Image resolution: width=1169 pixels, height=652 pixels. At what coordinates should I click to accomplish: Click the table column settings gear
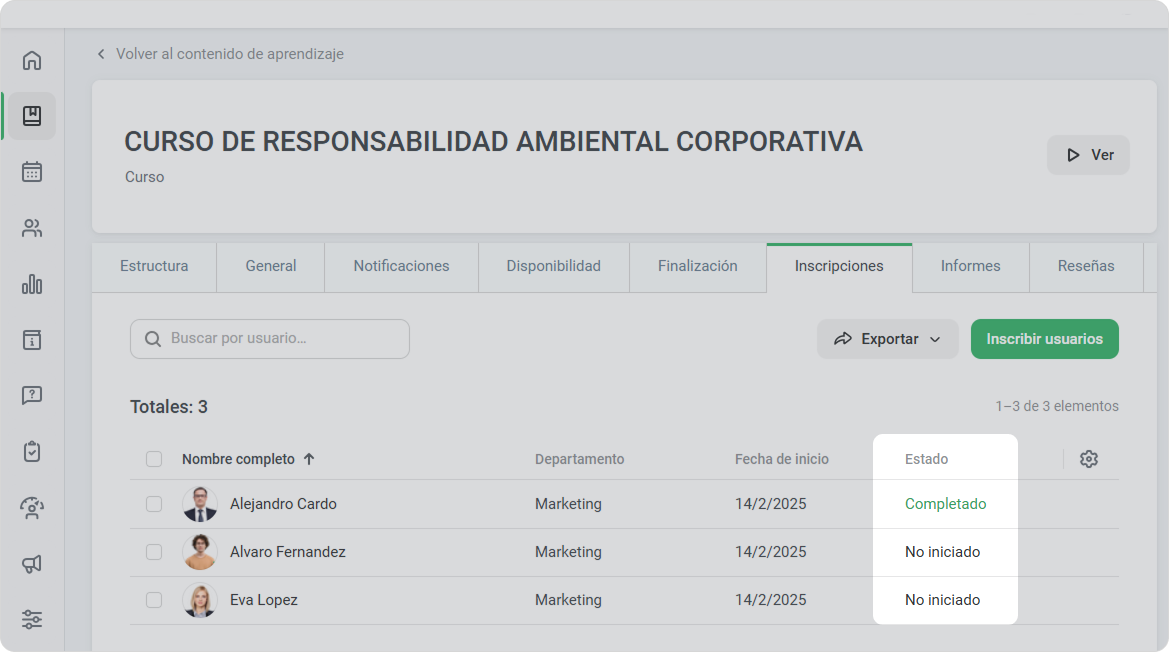point(1088,459)
